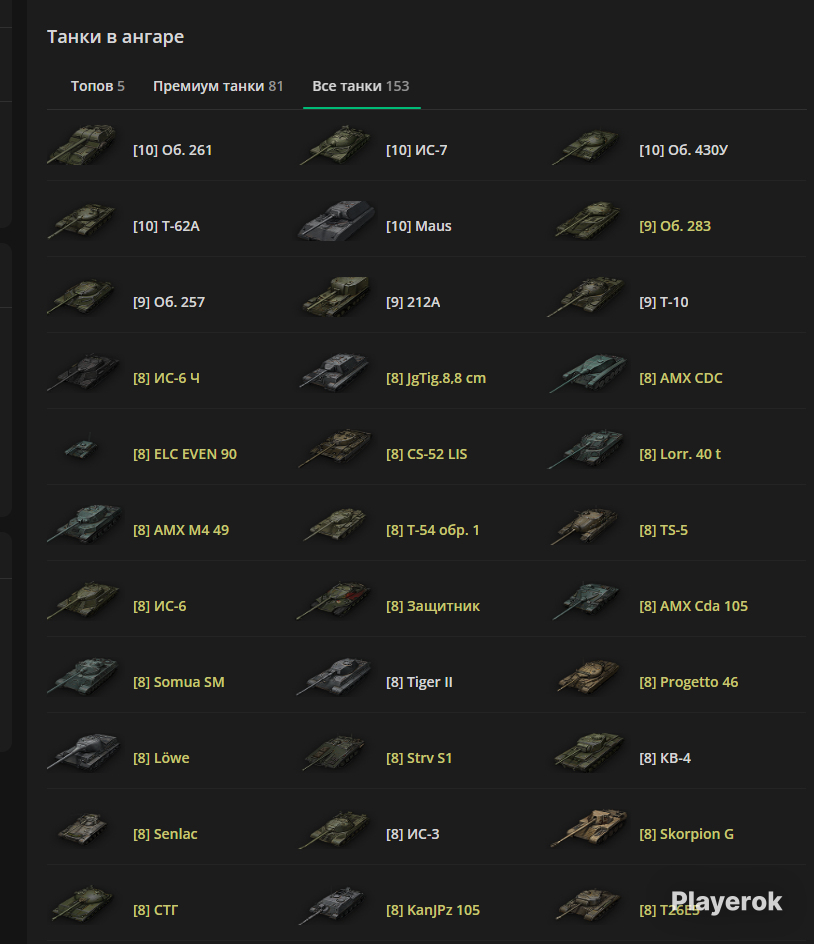Click the Strv S1 tank icon
Image resolution: width=814 pixels, height=944 pixels.
[335, 753]
